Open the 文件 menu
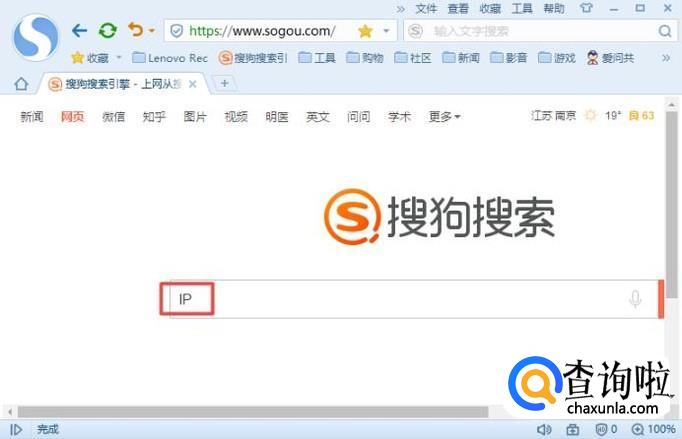The image size is (682, 439). coord(426,8)
